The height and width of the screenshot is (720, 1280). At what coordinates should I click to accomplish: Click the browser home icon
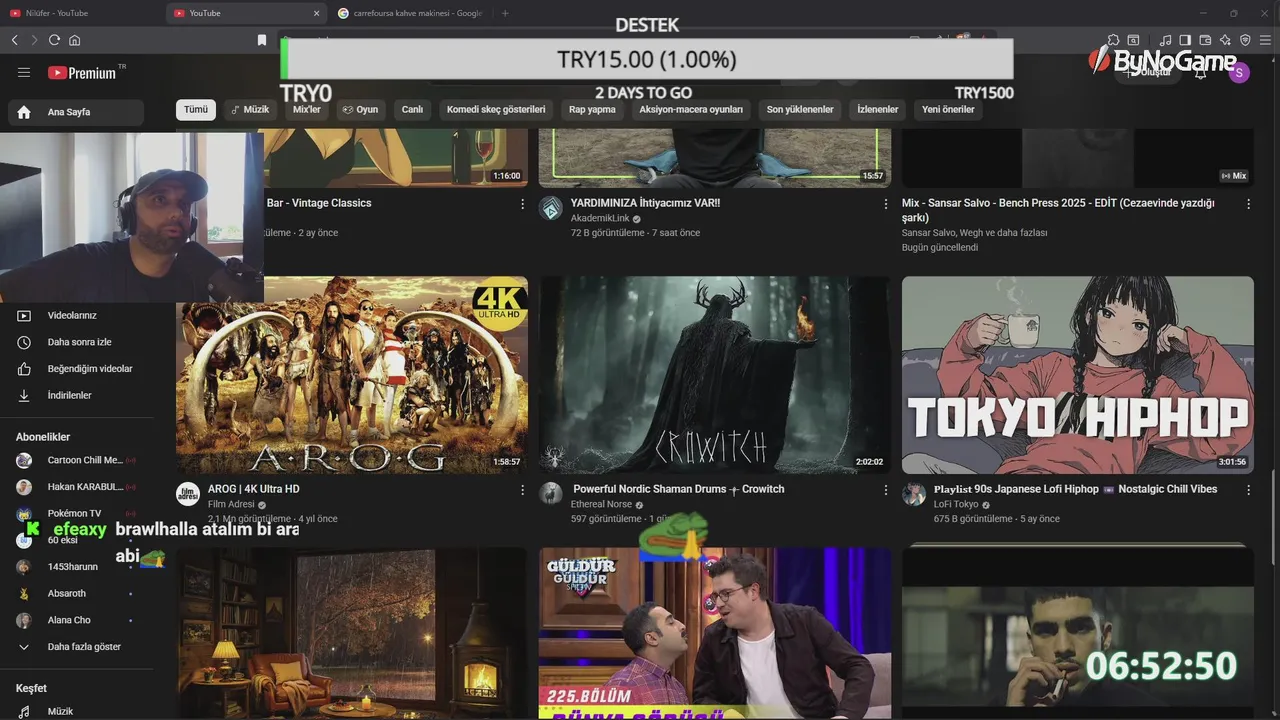click(74, 40)
